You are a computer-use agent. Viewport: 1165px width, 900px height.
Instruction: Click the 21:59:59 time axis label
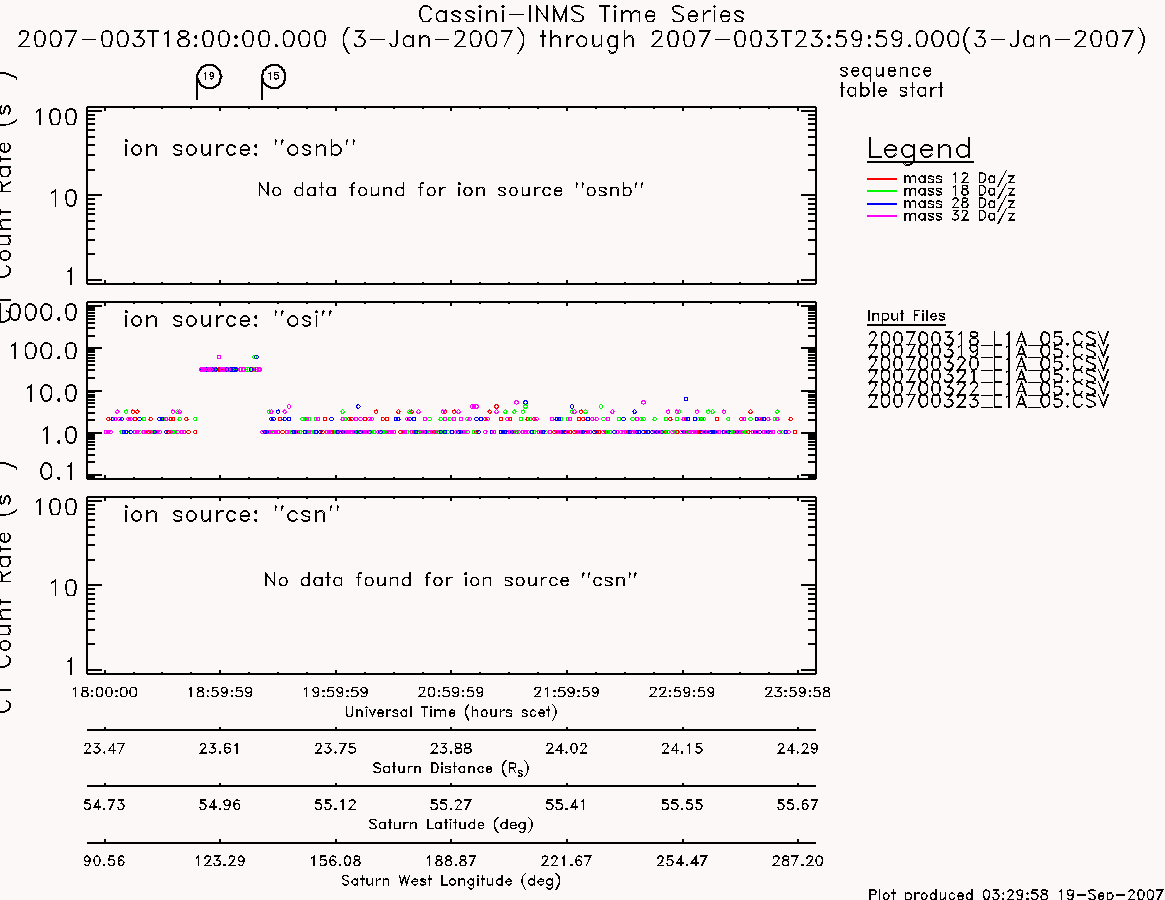pyautogui.click(x=566, y=692)
